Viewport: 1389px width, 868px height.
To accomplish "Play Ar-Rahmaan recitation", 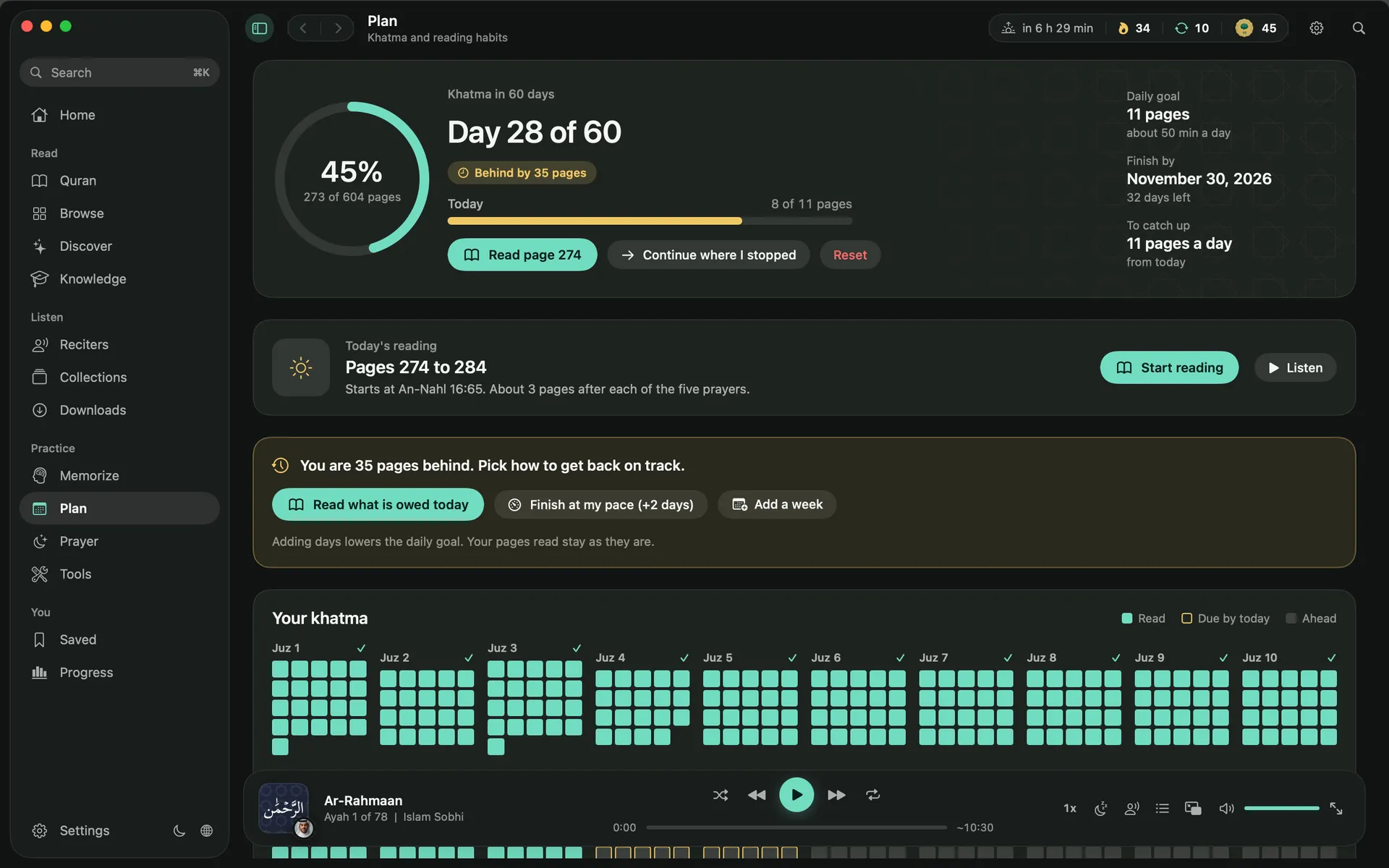I will 797,795.
